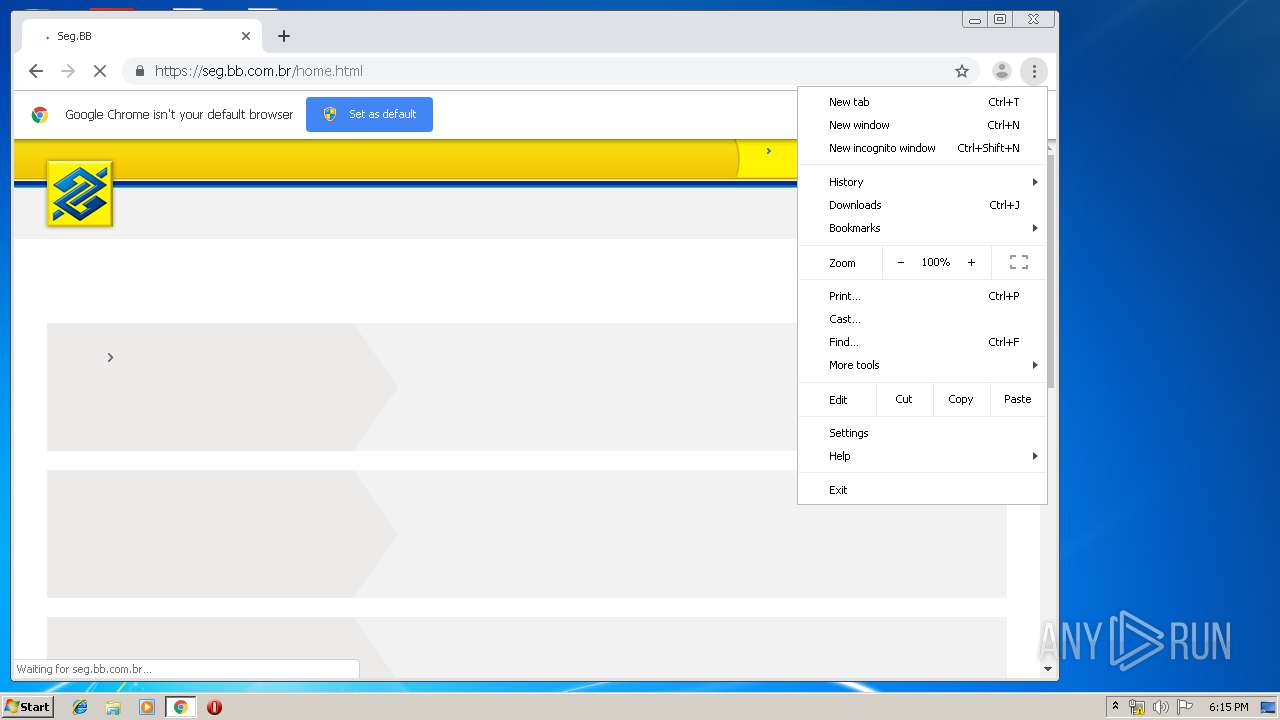Click the fullscreen icon in Zoom row

pos(1019,262)
